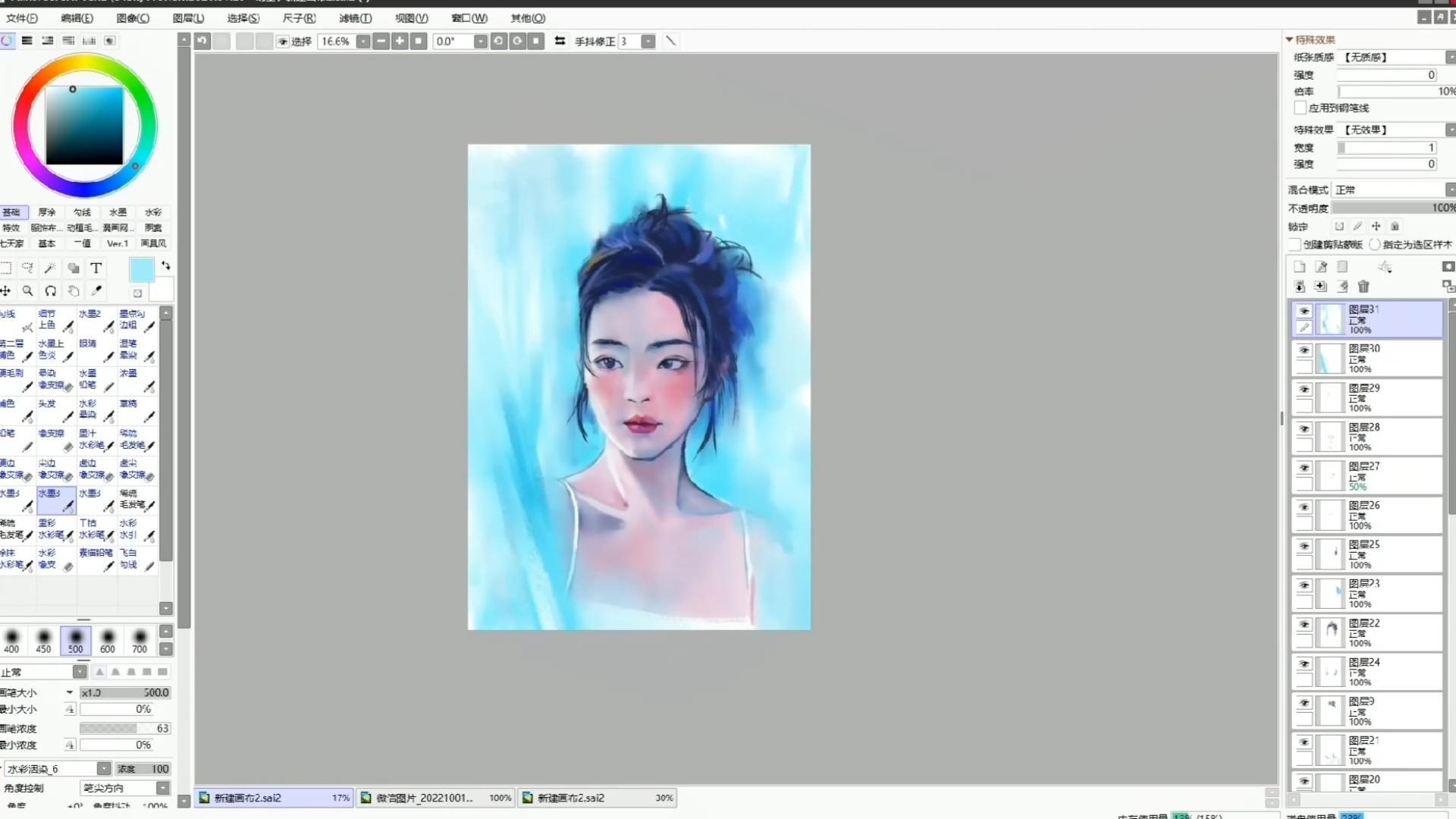Select the lasso selection tool
The height and width of the screenshot is (819, 1456).
28,268
